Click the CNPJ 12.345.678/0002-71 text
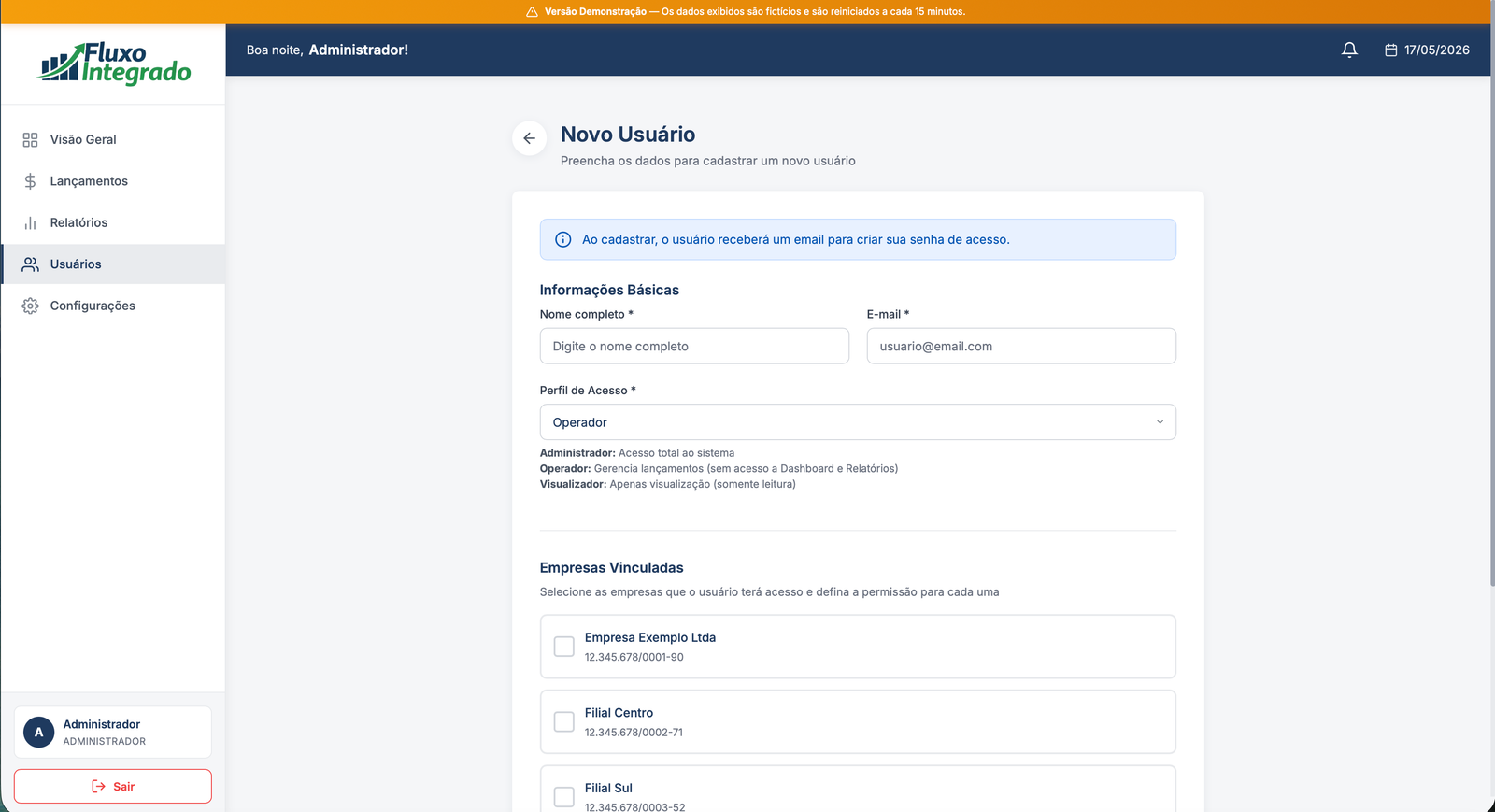 click(x=634, y=733)
